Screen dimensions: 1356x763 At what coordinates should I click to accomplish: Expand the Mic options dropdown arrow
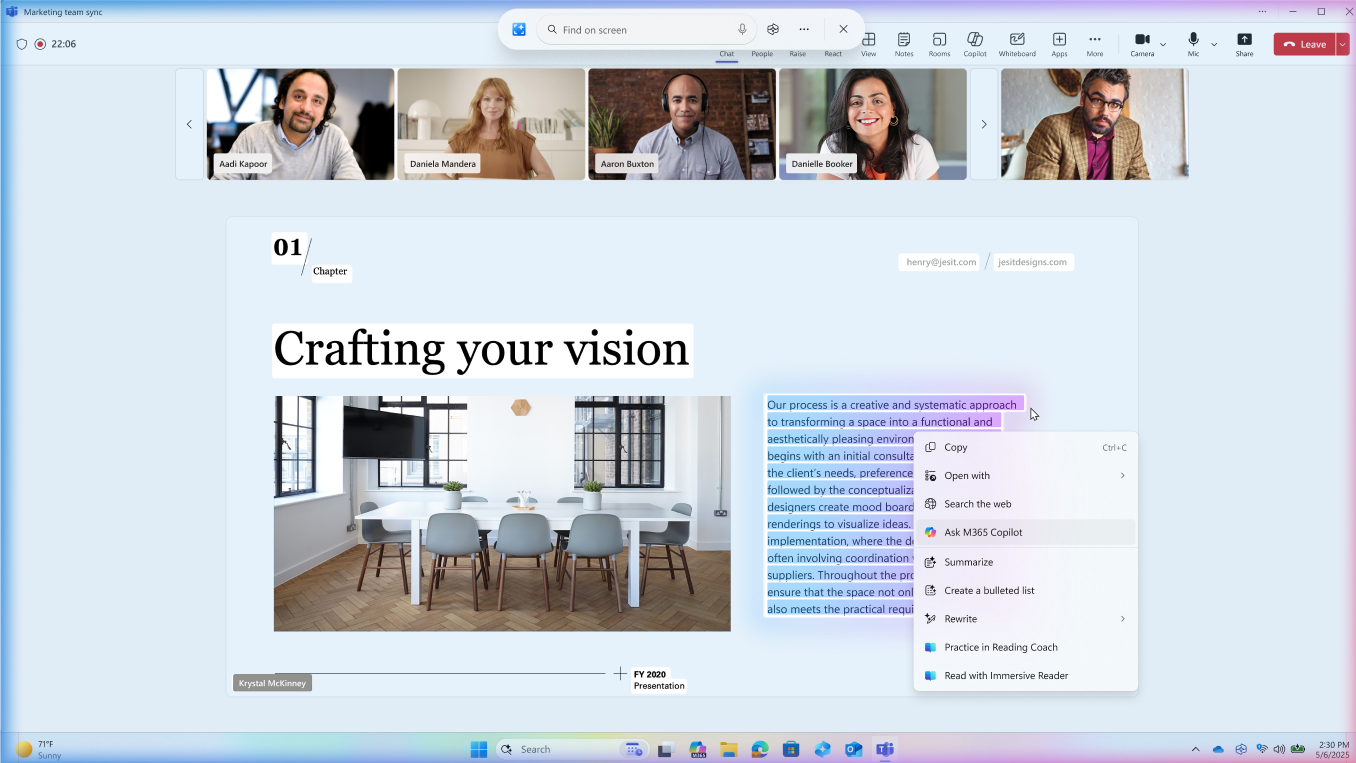(1214, 45)
